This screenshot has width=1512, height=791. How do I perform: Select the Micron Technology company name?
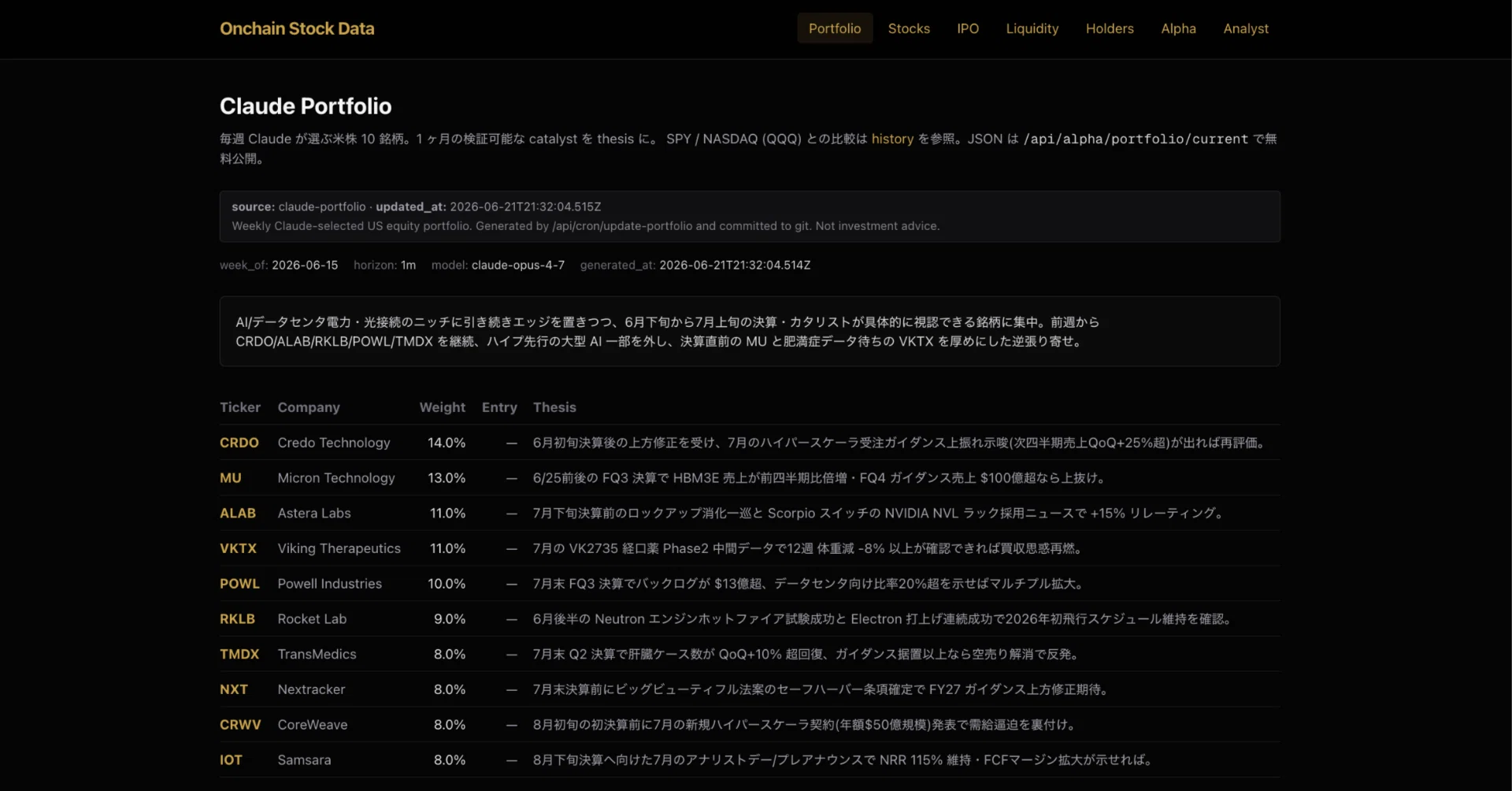click(336, 478)
